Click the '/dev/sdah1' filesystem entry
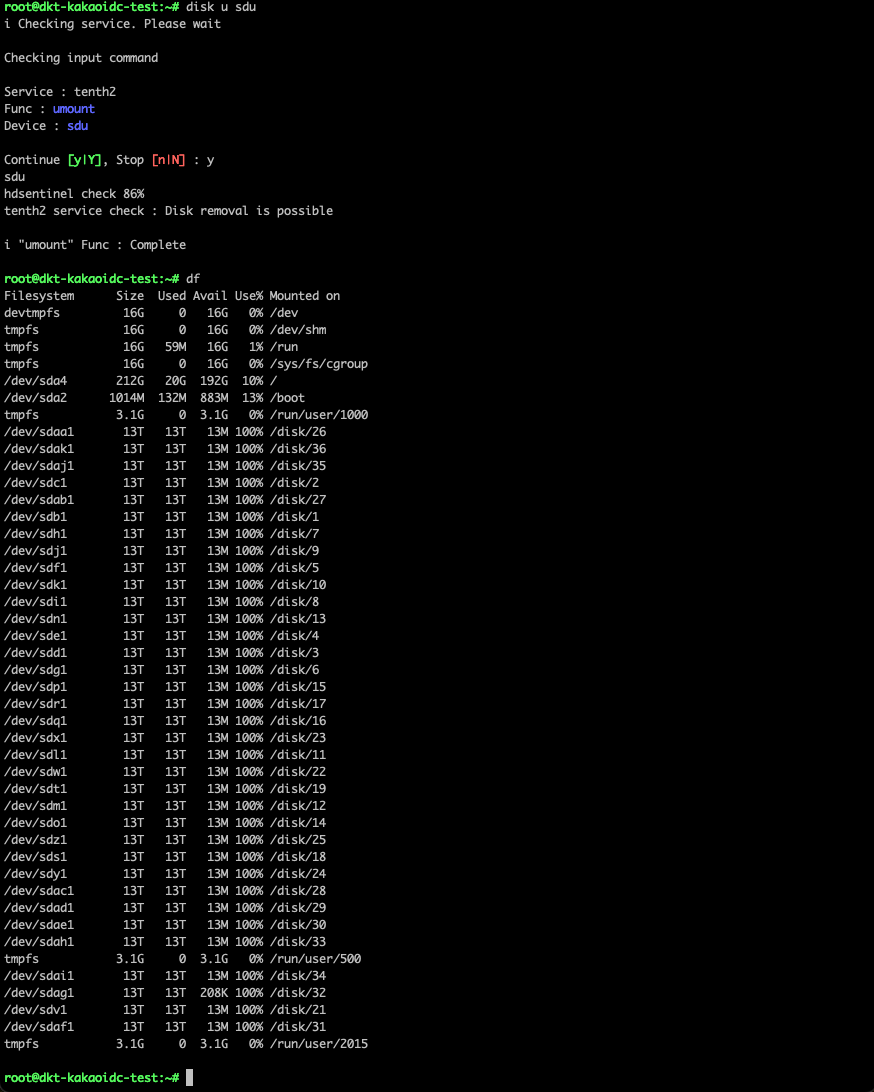Screen dimensions: 874x1092 pos(39,942)
